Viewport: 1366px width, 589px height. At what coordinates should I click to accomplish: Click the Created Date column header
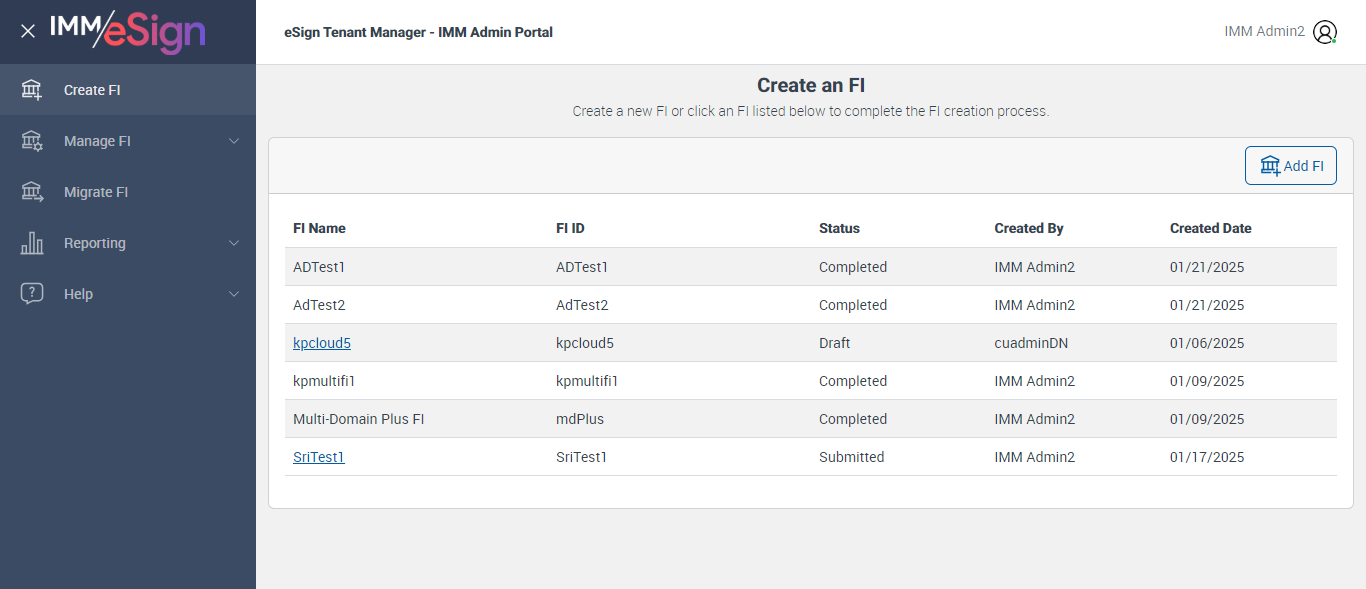pyautogui.click(x=1210, y=228)
